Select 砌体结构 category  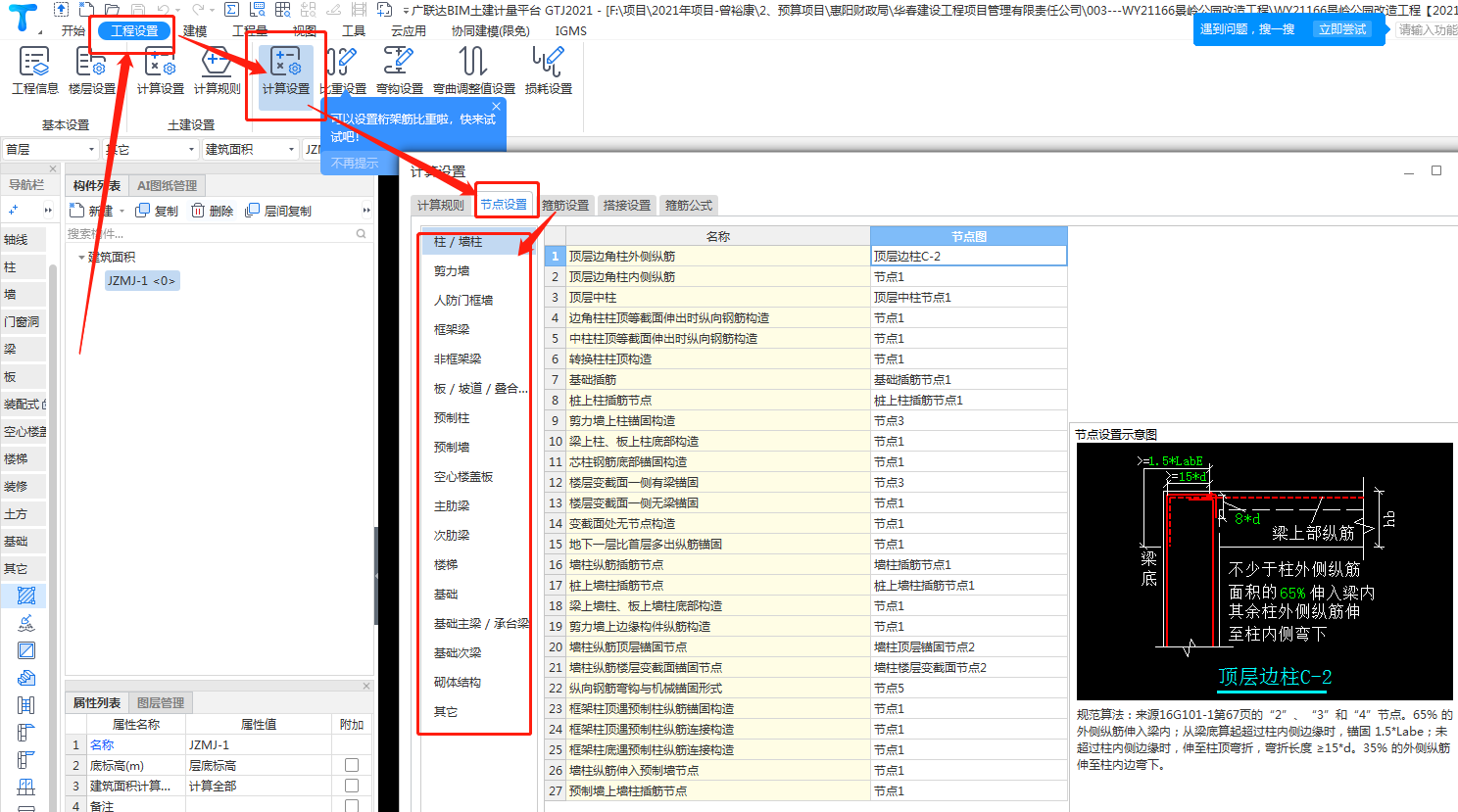point(458,683)
